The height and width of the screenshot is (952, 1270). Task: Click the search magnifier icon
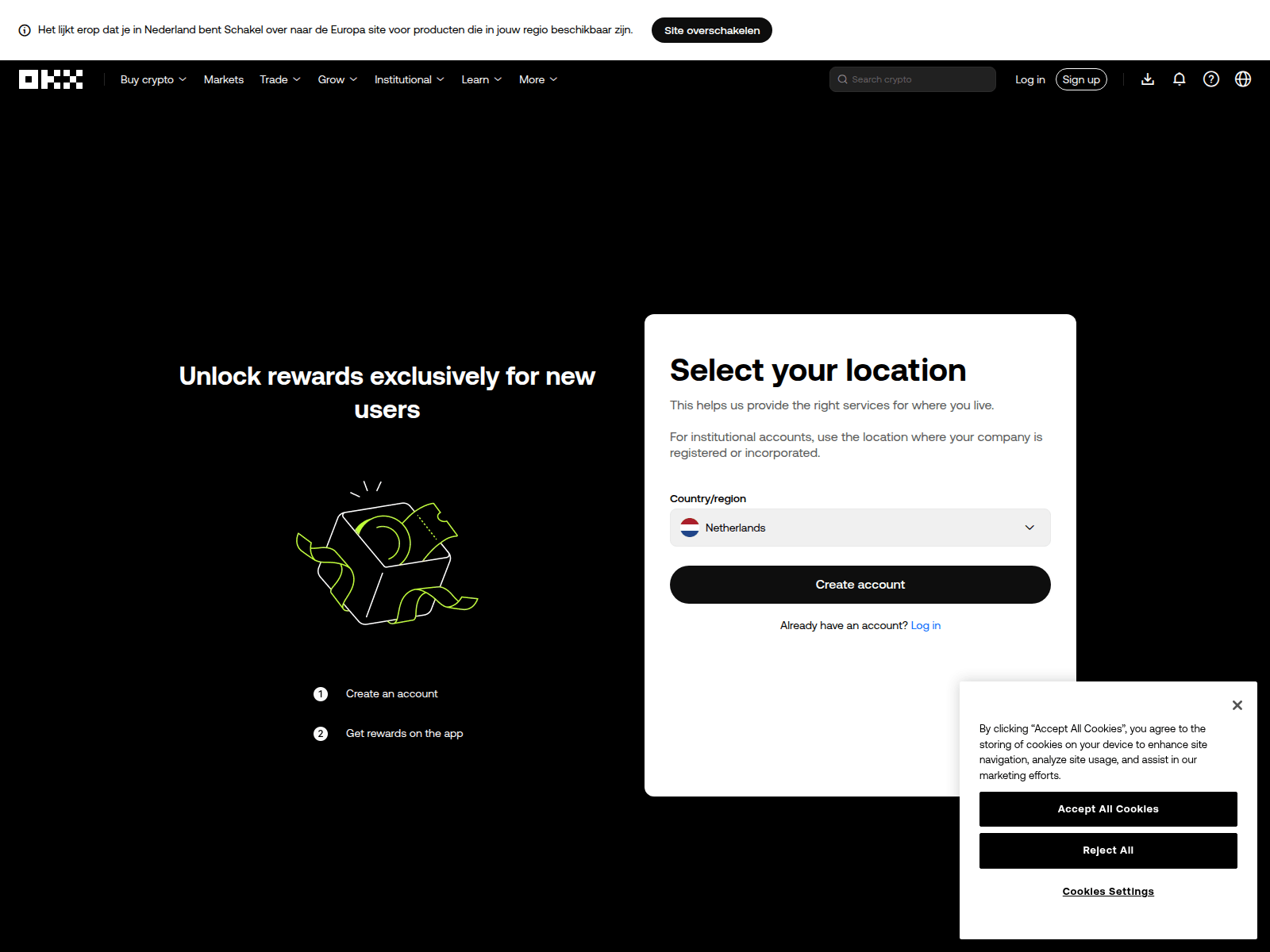pyautogui.click(x=842, y=79)
